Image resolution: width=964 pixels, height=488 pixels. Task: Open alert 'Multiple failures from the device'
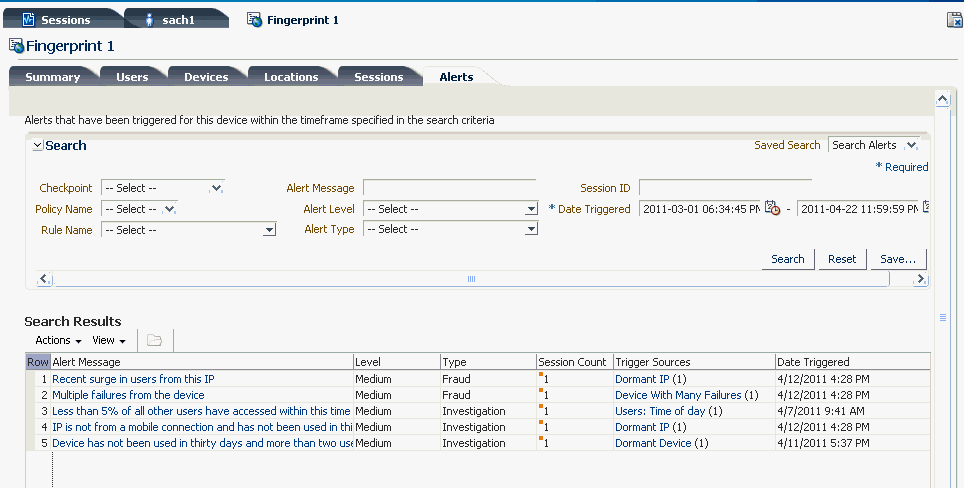click(128, 395)
